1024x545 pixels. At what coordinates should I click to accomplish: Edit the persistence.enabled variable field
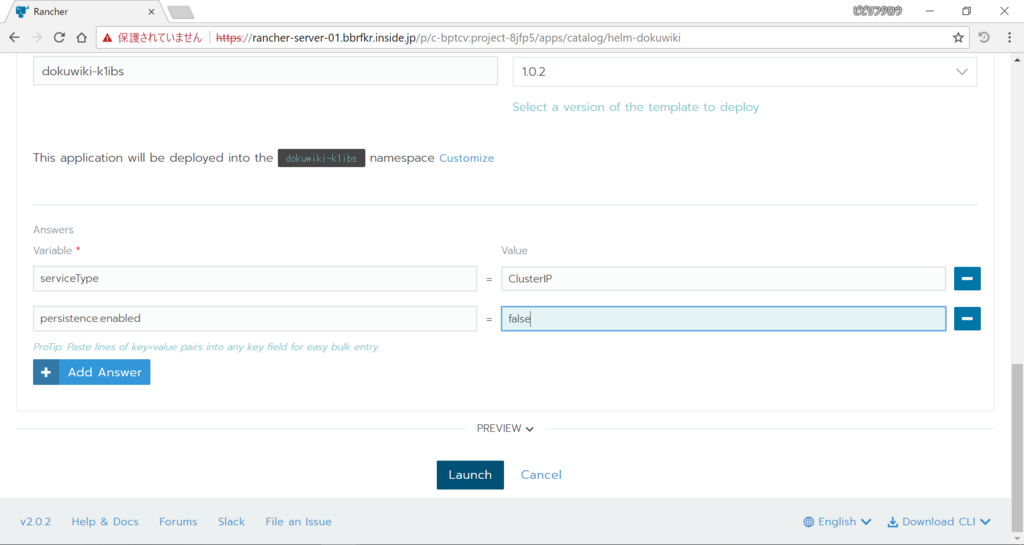[x=255, y=319]
